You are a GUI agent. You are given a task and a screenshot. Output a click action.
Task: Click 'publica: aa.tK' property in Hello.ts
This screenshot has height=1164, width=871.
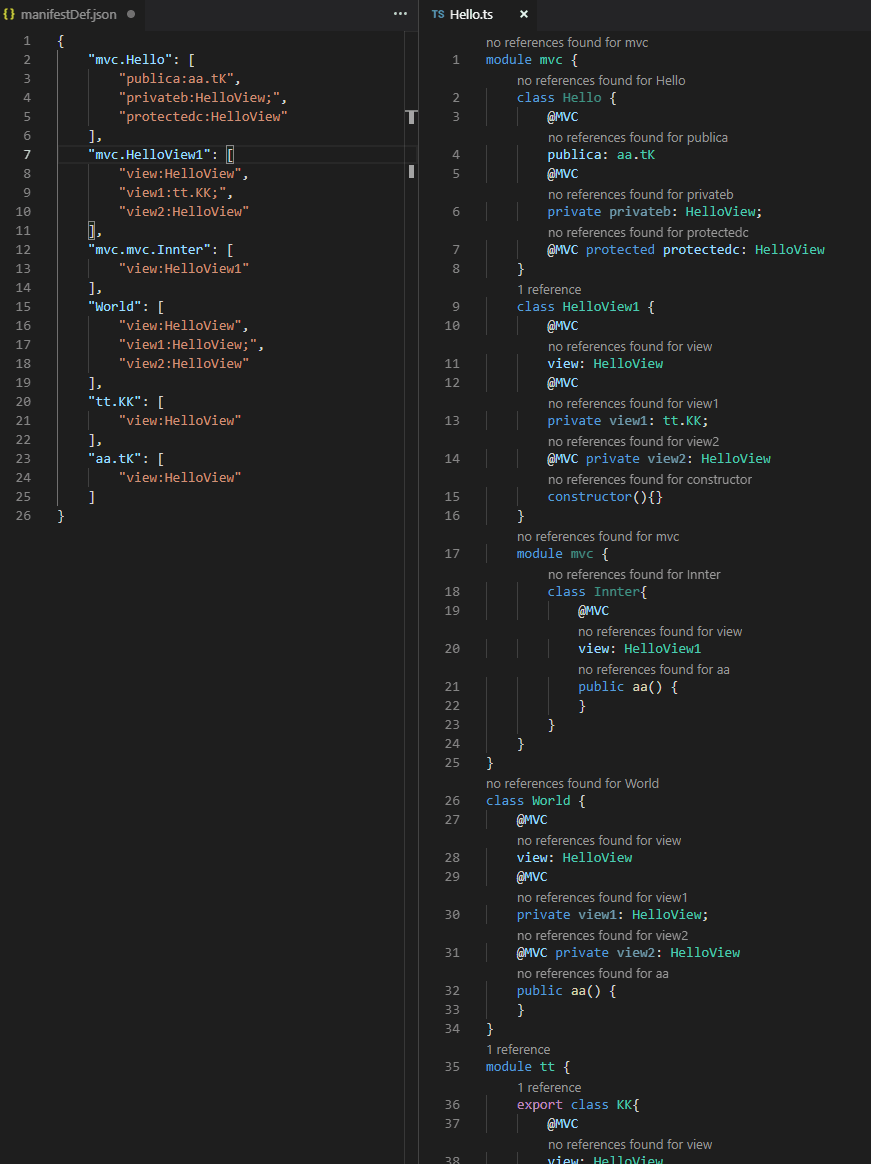601,155
